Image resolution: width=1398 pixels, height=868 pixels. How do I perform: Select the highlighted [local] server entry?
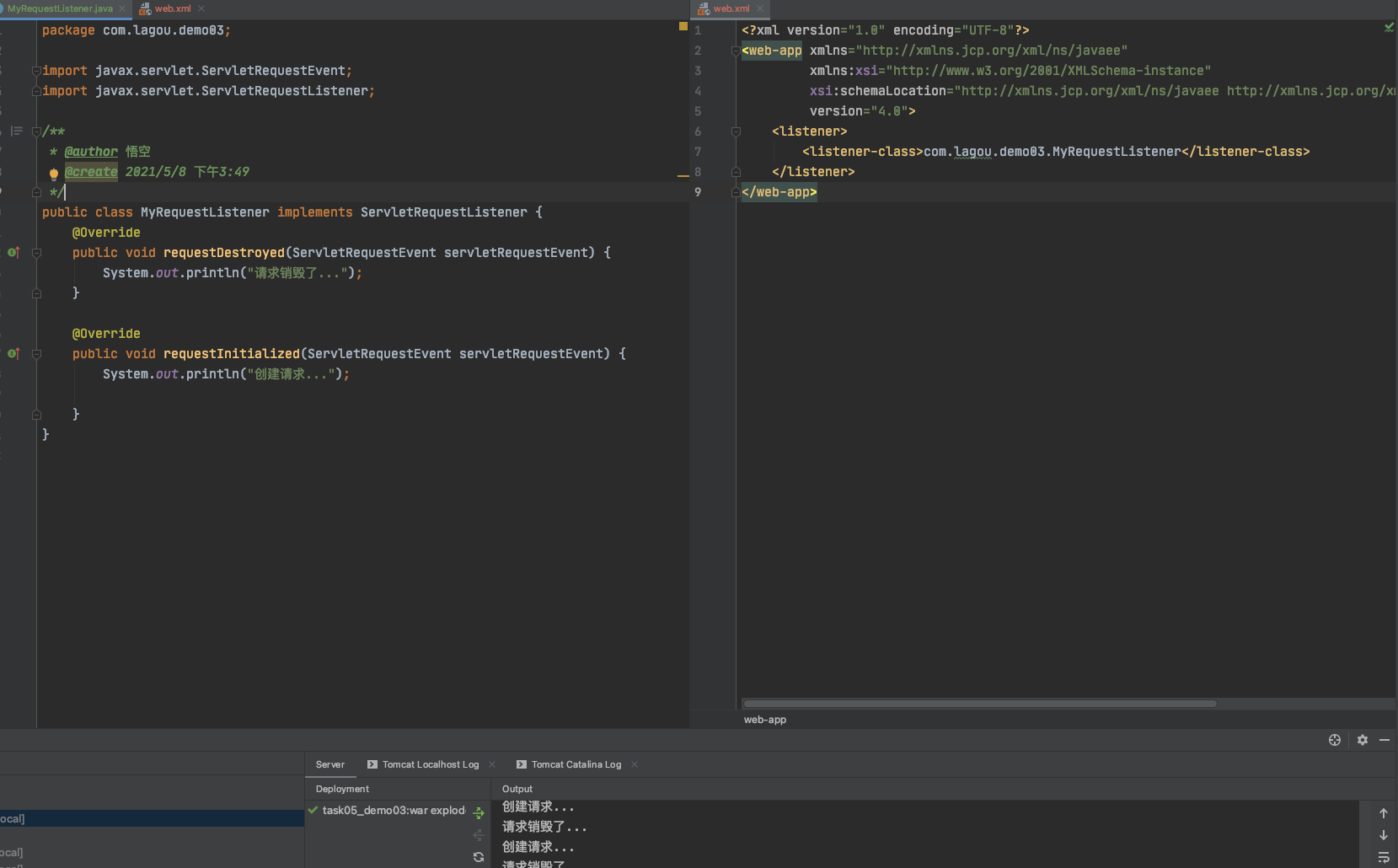pos(152,818)
